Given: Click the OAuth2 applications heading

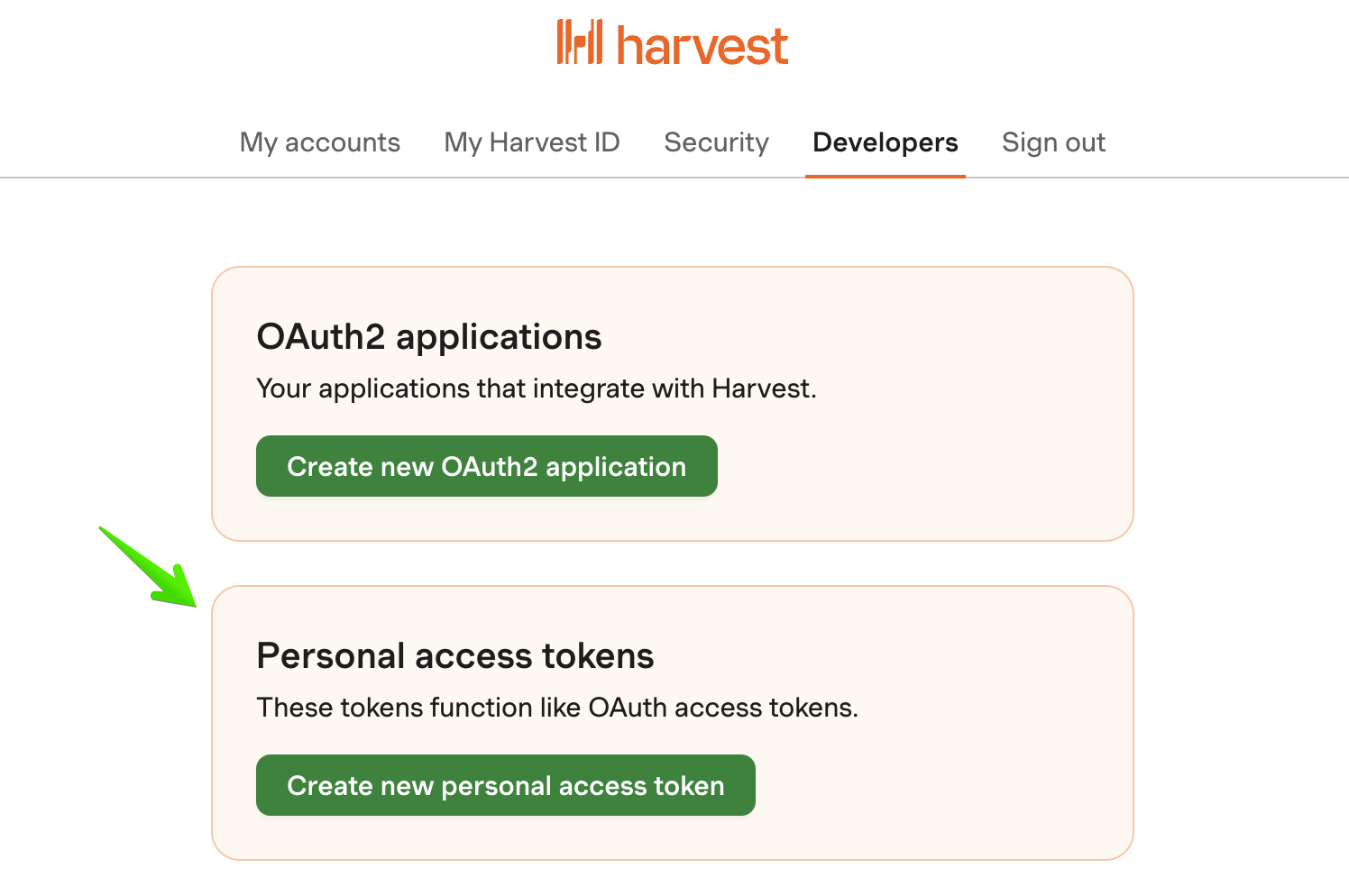Looking at the screenshot, I should tap(429, 337).
